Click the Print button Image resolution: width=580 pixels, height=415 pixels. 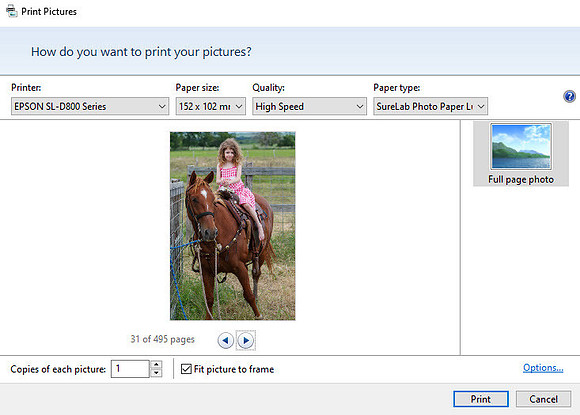[x=480, y=399]
